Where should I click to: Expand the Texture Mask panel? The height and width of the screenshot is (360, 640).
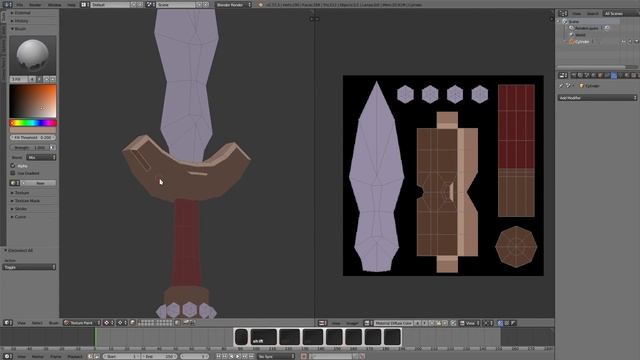coord(27,201)
